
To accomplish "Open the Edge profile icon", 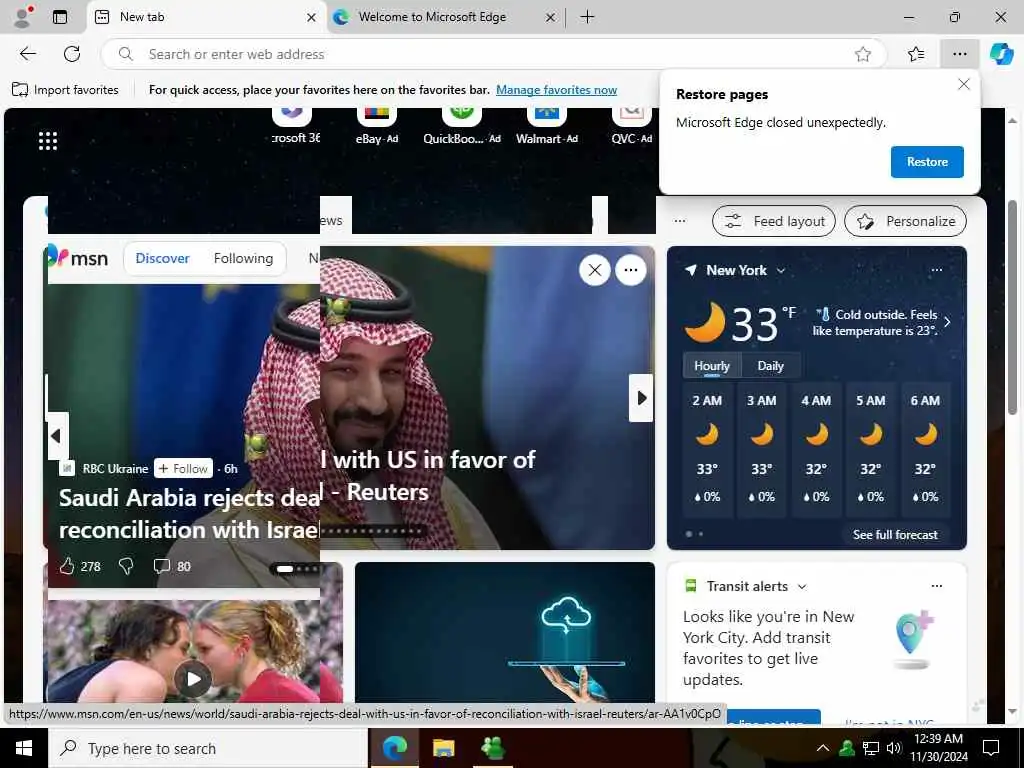I will [x=24, y=16].
